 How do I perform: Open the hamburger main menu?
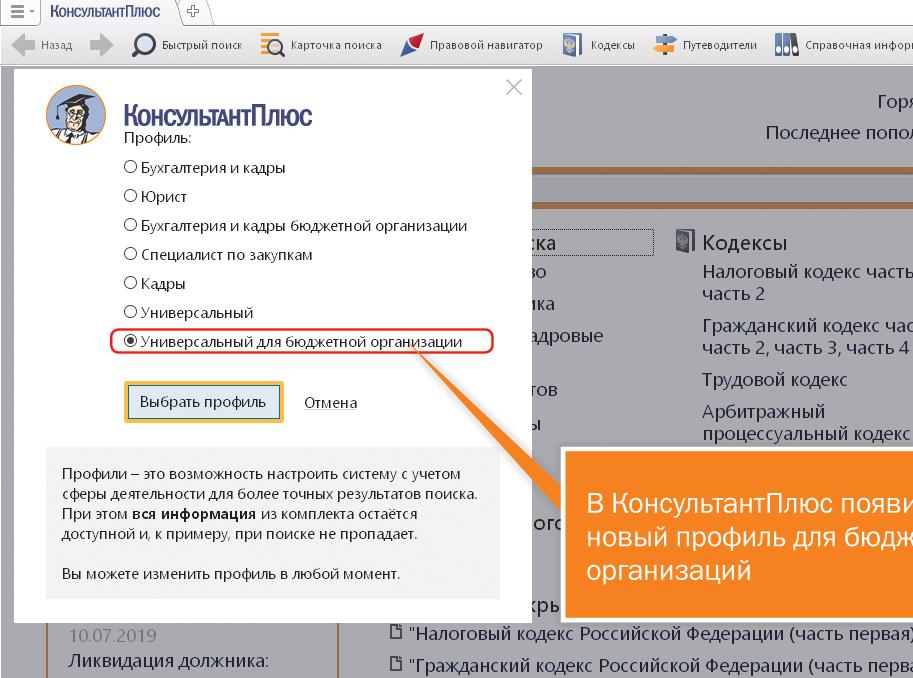click(x=22, y=11)
